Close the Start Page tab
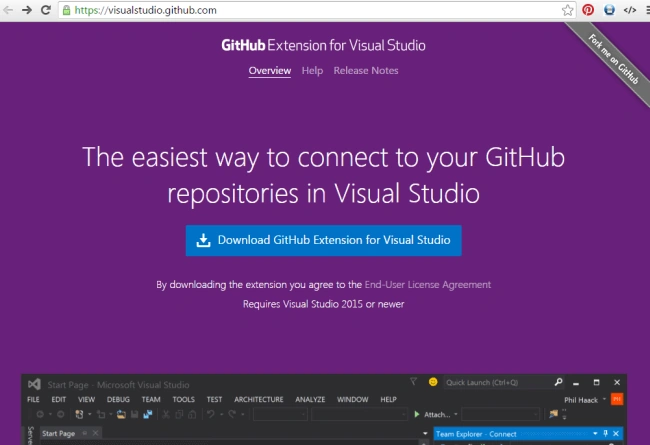The width and height of the screenshot is (650, 445). pyautogui.click(x=95, y=433)
